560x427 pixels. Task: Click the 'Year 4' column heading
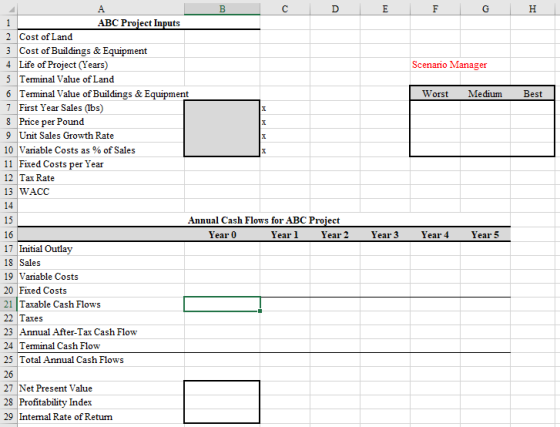(x=435, y=235)
